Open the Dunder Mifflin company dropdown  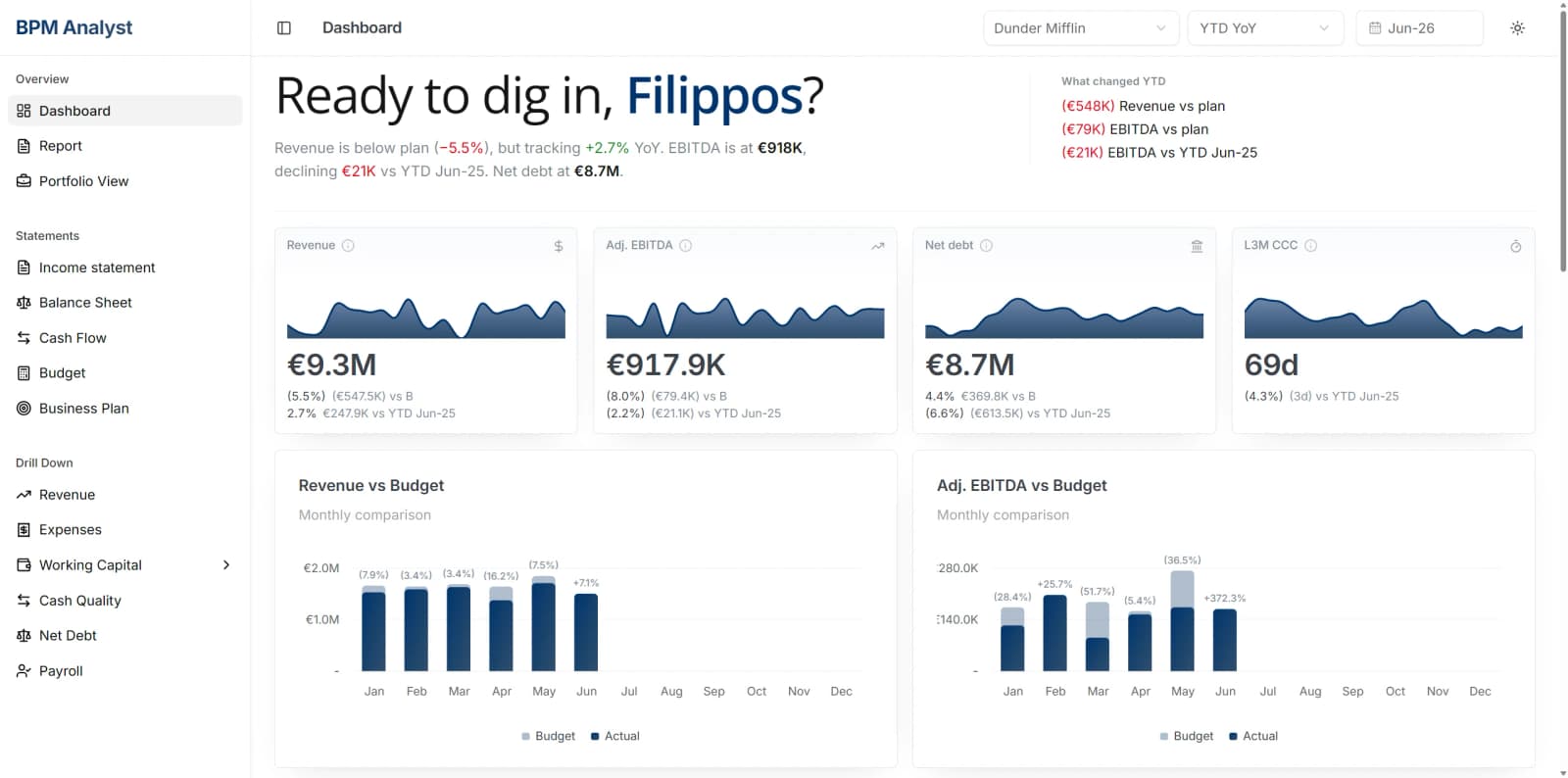click(1080, 28)
